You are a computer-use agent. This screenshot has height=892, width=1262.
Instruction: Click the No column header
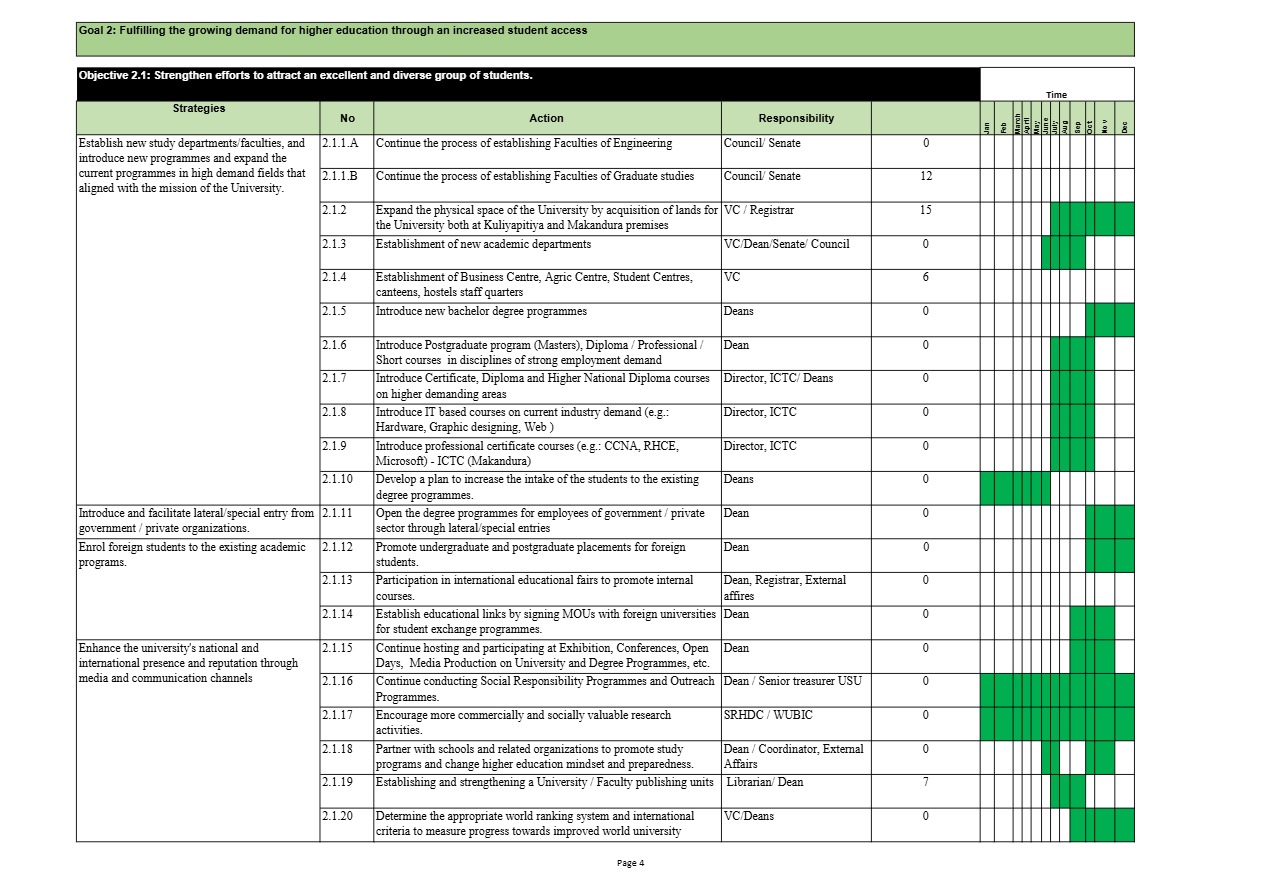(347, 118)
